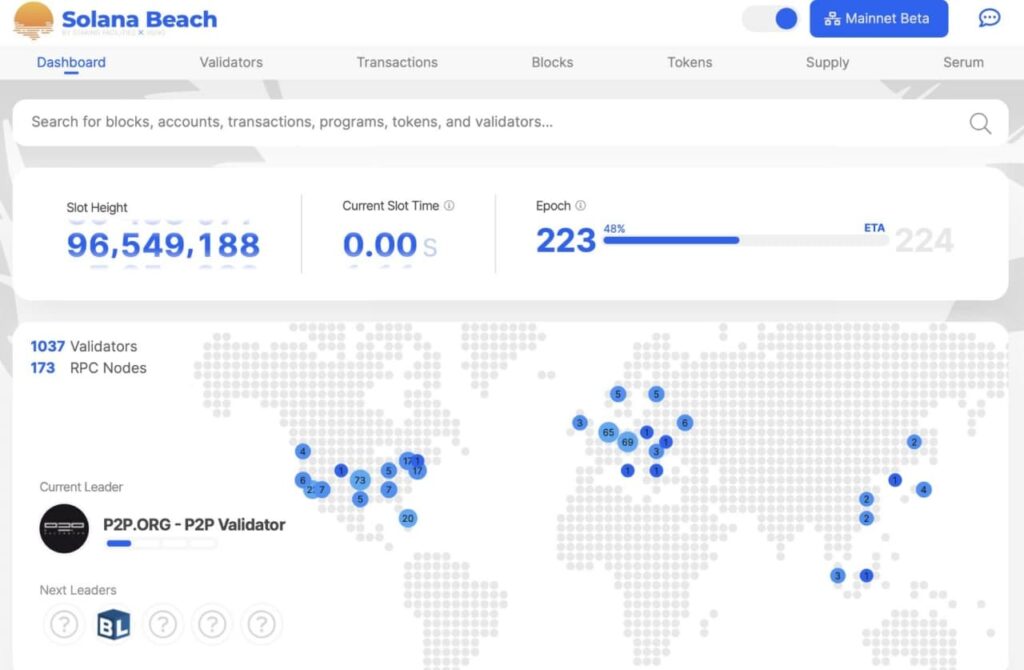This screenshot has width=1024, height=670.
Task: Open the Transactions tab
Action: pyautogui.click(x=397, y=62)
